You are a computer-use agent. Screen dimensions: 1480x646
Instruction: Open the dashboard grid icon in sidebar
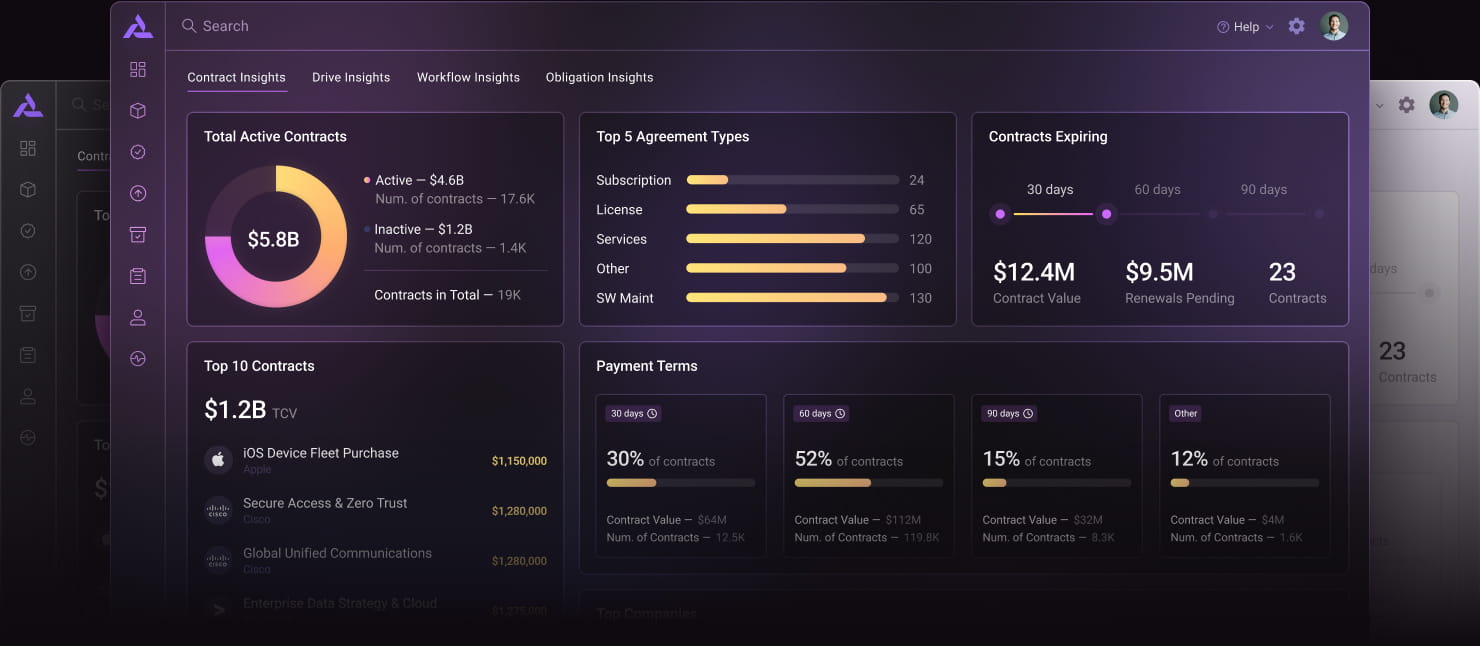[x=138, y=69]
